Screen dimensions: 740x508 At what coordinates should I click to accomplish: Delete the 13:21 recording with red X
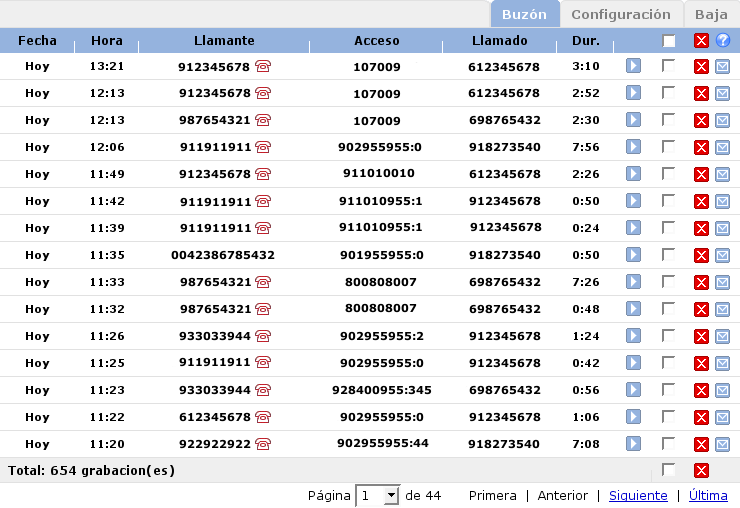pyautogui.click(x=701, y=66)
